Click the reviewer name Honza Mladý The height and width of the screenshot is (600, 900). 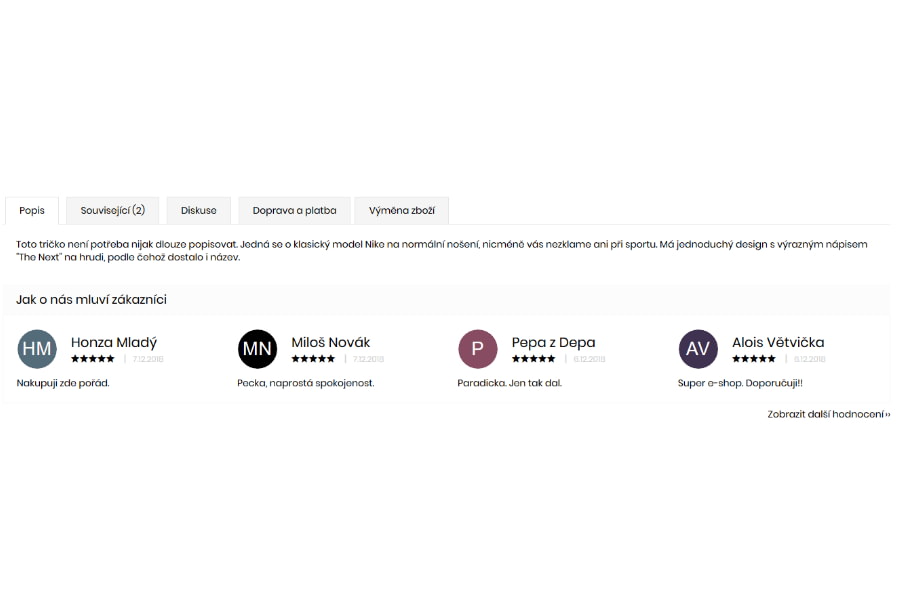114,343
